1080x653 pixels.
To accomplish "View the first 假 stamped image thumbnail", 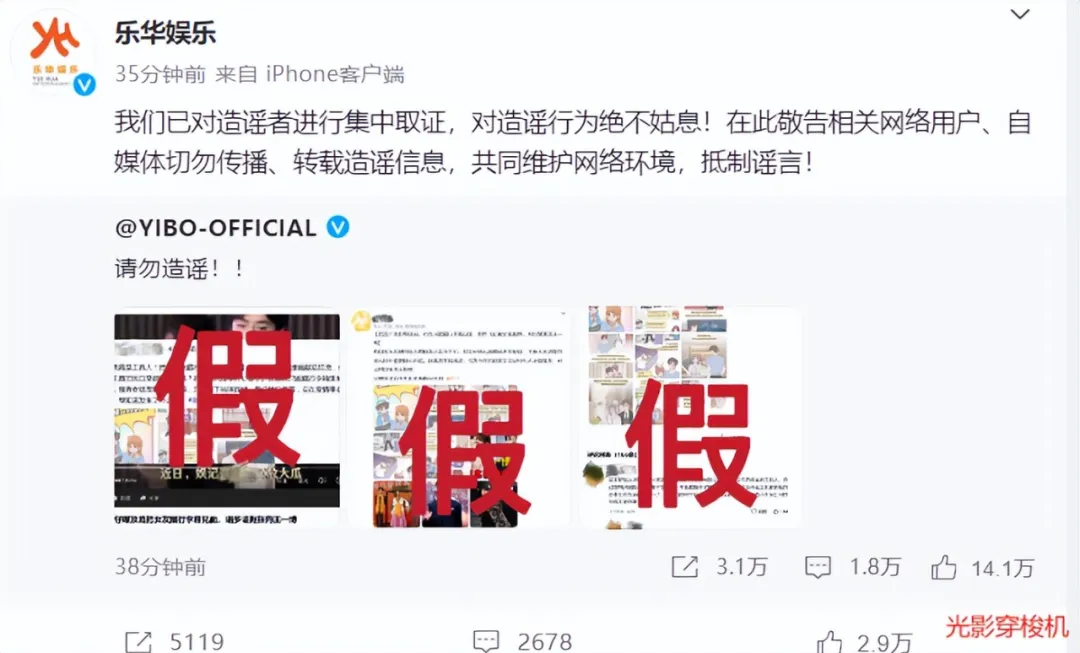I will pyautogui.click(x=227, y=418).
